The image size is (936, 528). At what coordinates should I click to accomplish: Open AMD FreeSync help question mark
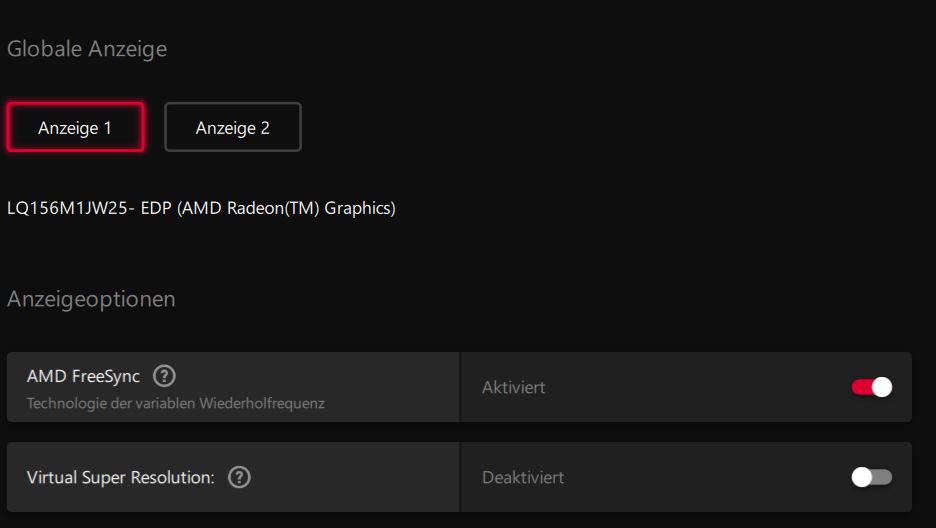tap(164, 376)
